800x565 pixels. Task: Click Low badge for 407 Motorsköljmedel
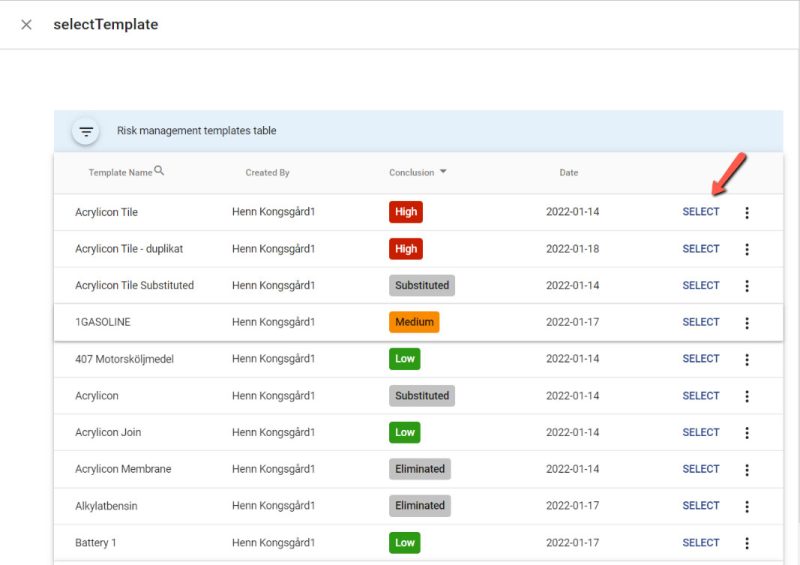(x=405, y=359)
